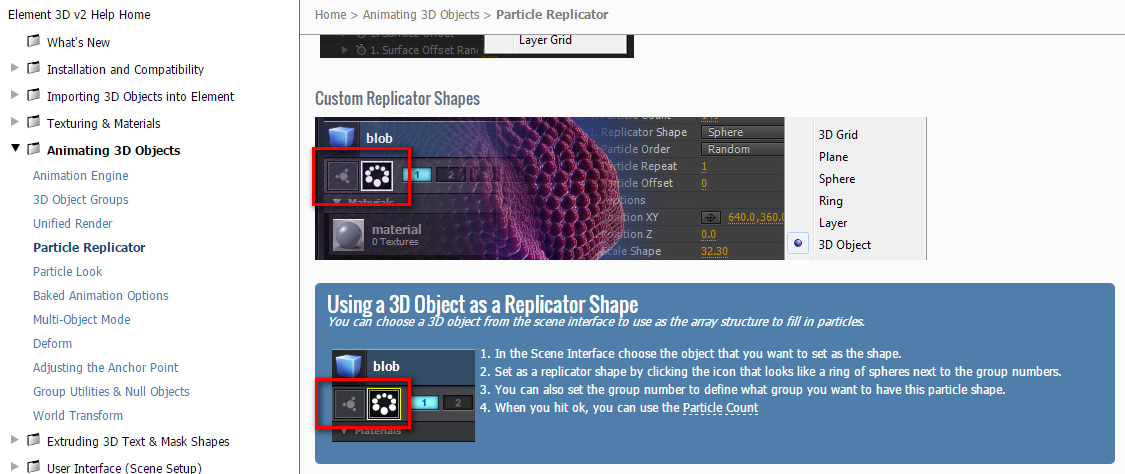The width and height of the screenshot is (1125, 474).
Task: Click the Particle Count glossary link
Action: tap(720, 408)
